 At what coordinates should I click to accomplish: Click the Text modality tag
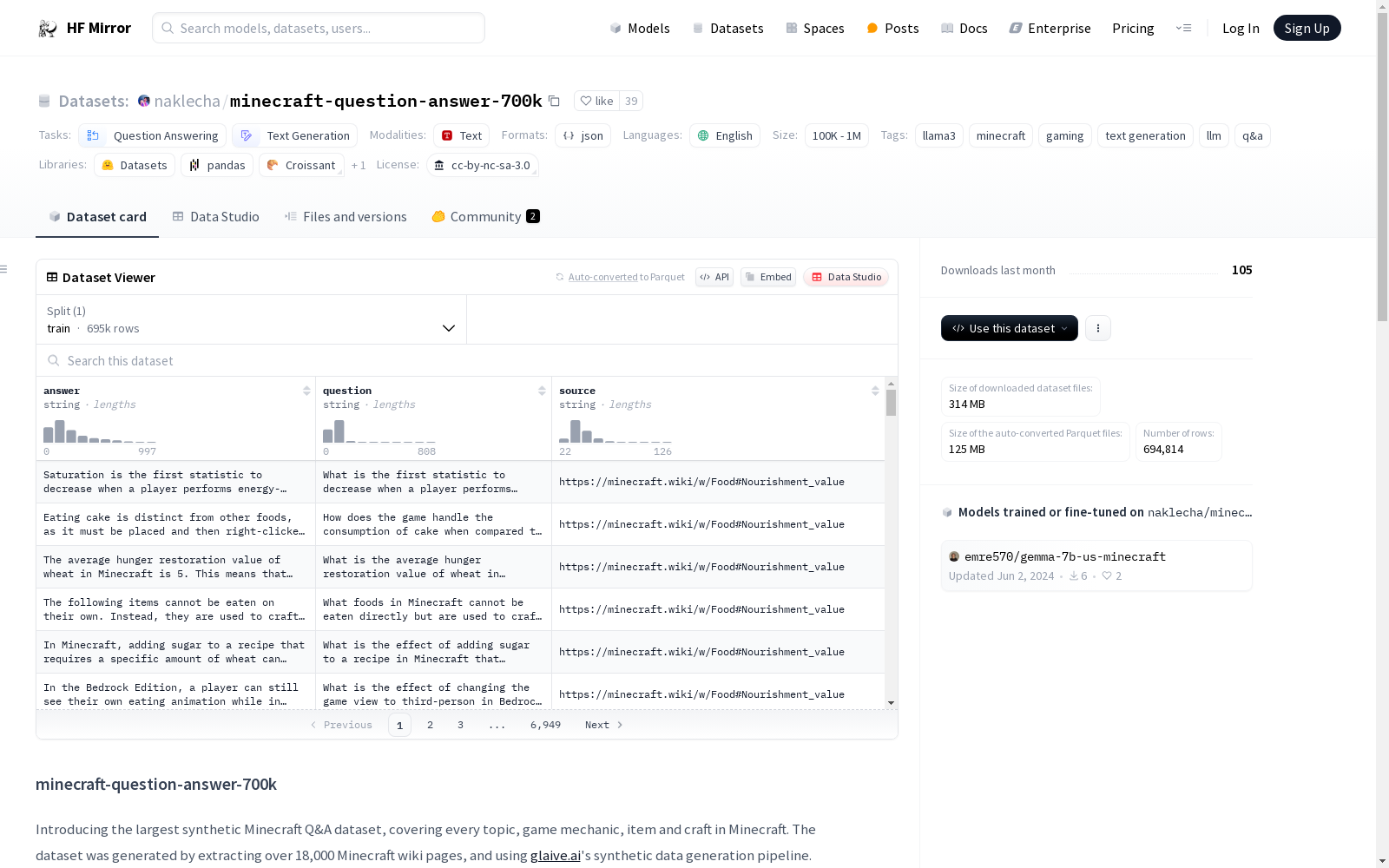point(462,135)
